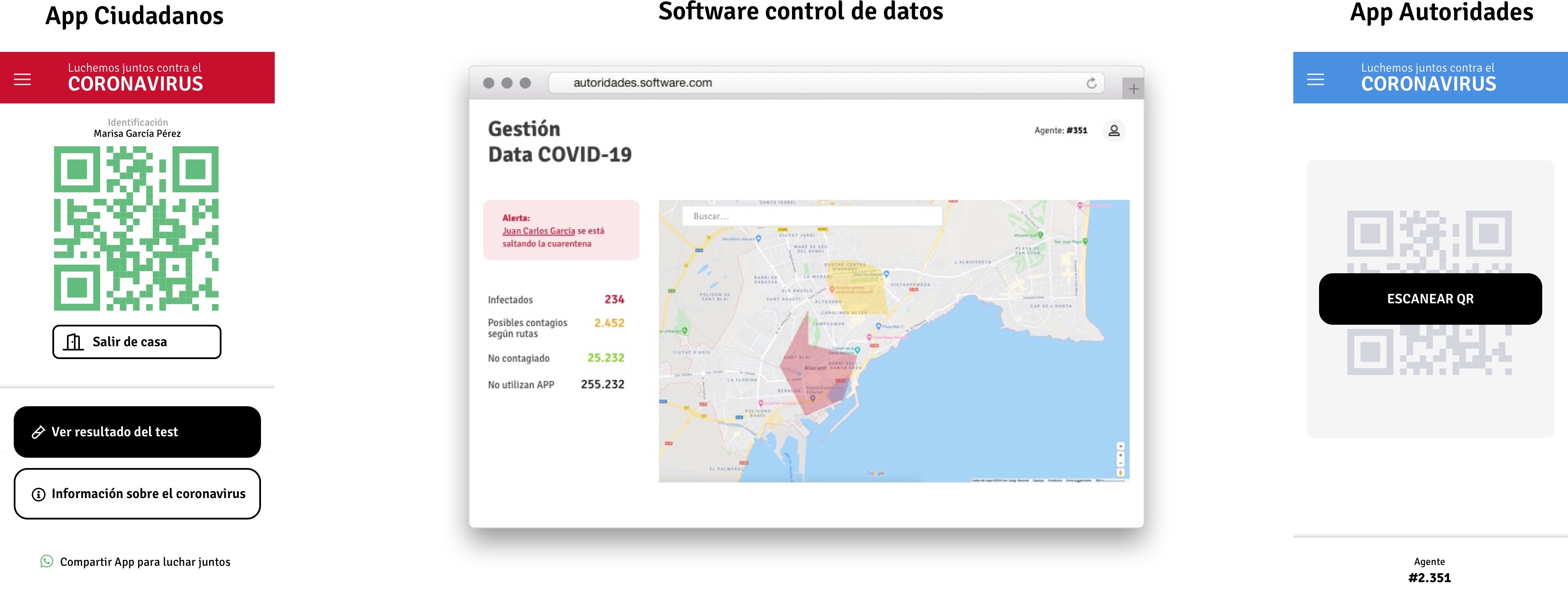Click the browser address bar URL

pyautogui.click(x=642, y=83)
